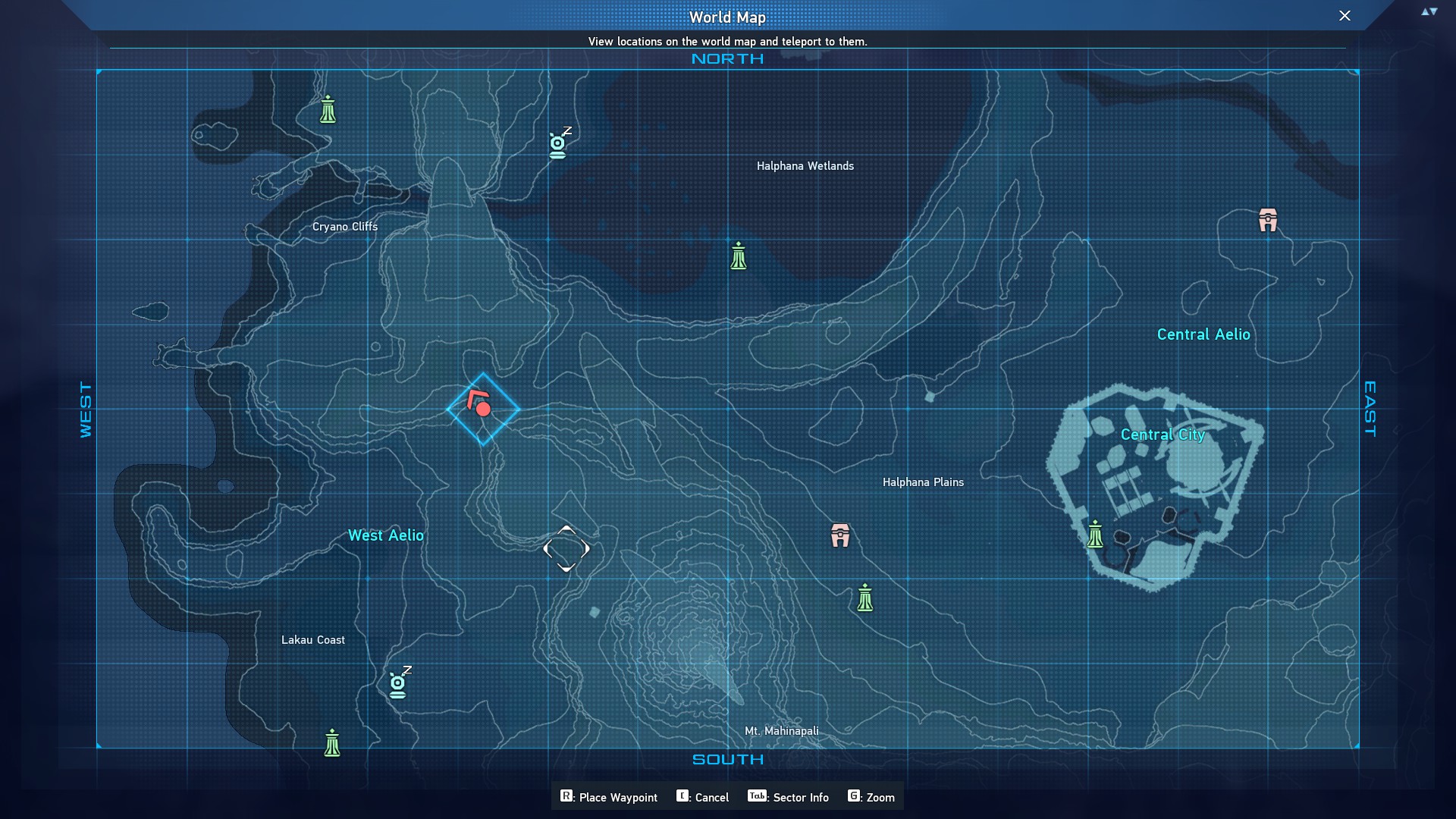
Task: Select the sleeping Mag icon by Halphana Wetlands
Action: (559, 144)
